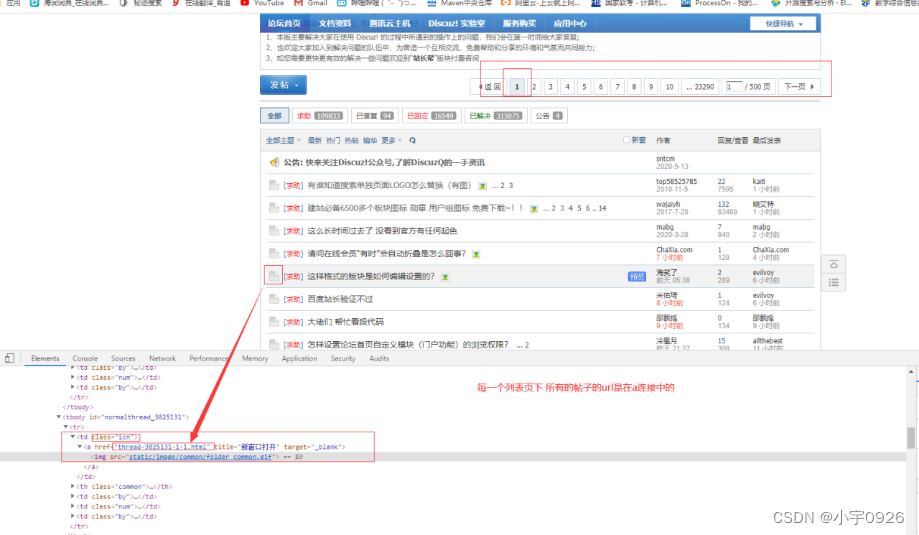Toggle the DevTools device toolbar icon
Viewport: 919px width, 535px height.
[9, 358]
